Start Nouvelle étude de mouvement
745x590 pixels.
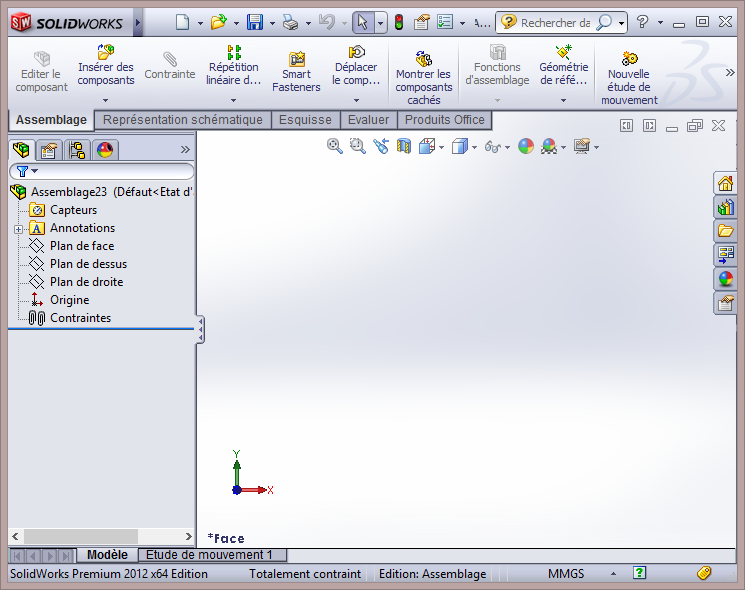click(629, 60)
